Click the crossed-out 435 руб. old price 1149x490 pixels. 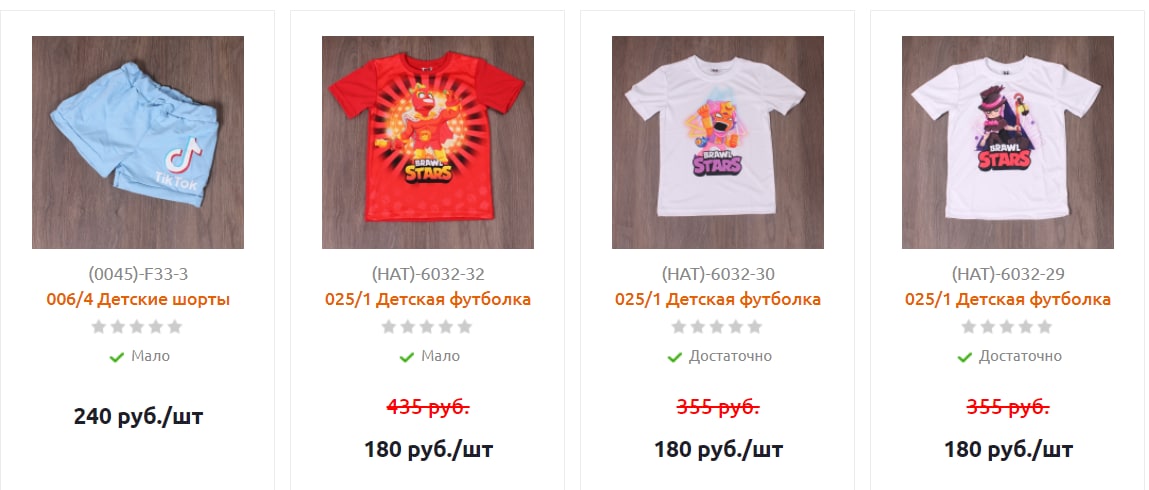point(428,407)
